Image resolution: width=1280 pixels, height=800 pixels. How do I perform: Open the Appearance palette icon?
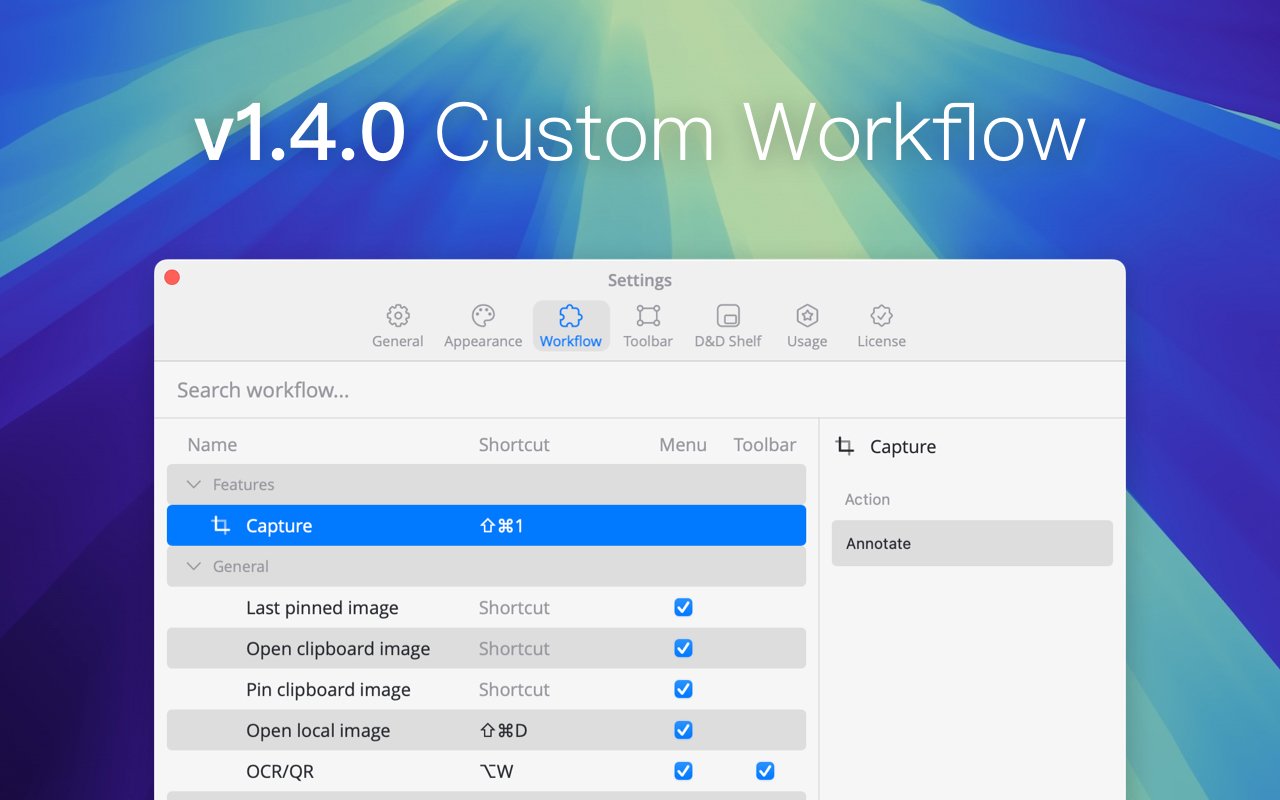(x=483, y=316)
